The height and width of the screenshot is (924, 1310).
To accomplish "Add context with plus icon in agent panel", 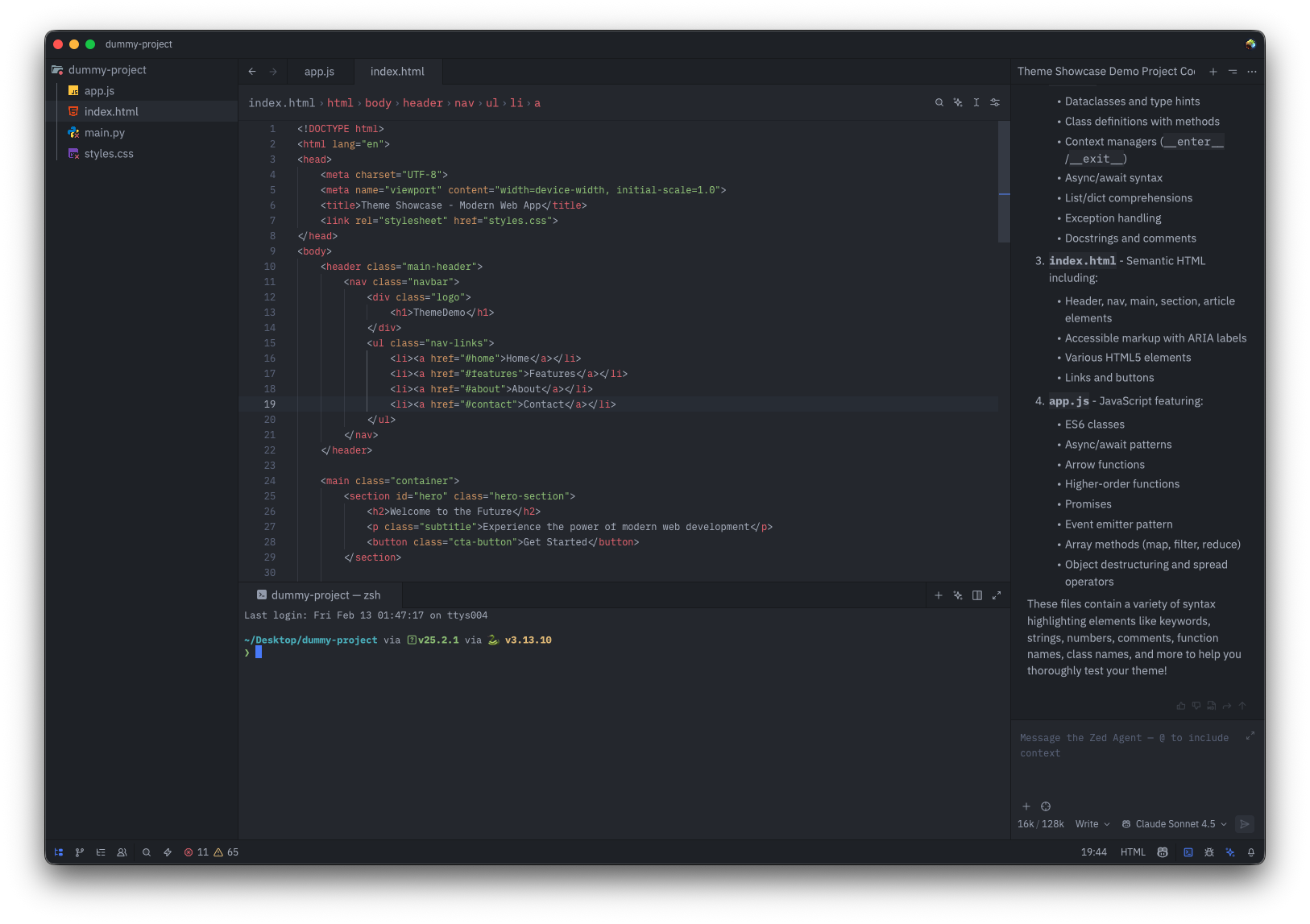I will pos(1026,806).
